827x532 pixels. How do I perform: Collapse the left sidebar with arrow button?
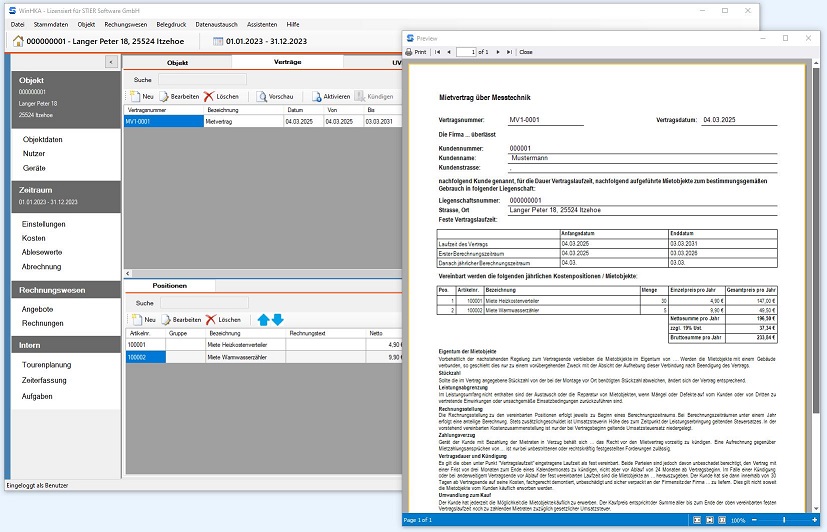click(110, 62)
